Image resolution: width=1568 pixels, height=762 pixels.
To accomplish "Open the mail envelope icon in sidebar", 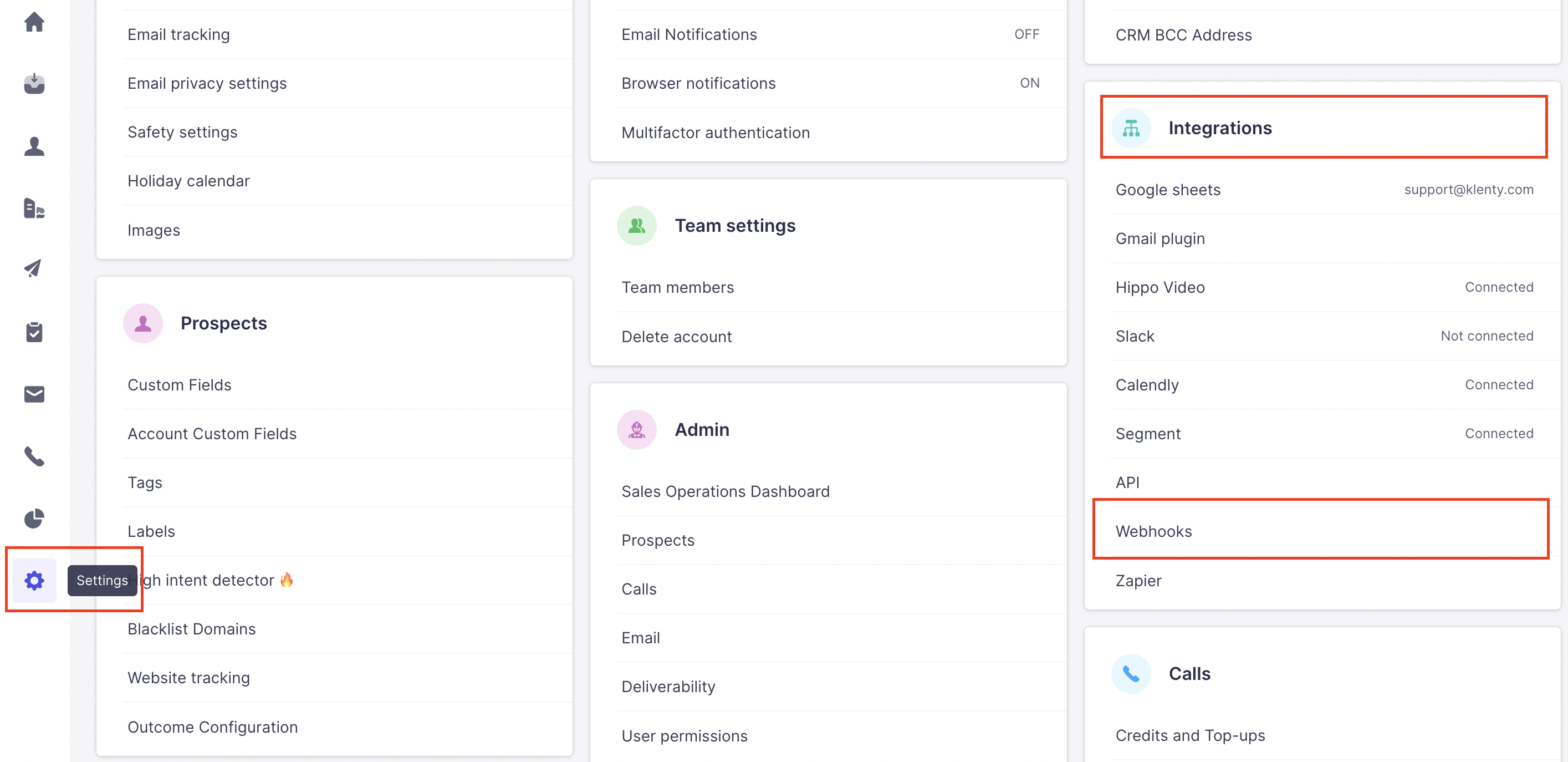I will (34, 394).
